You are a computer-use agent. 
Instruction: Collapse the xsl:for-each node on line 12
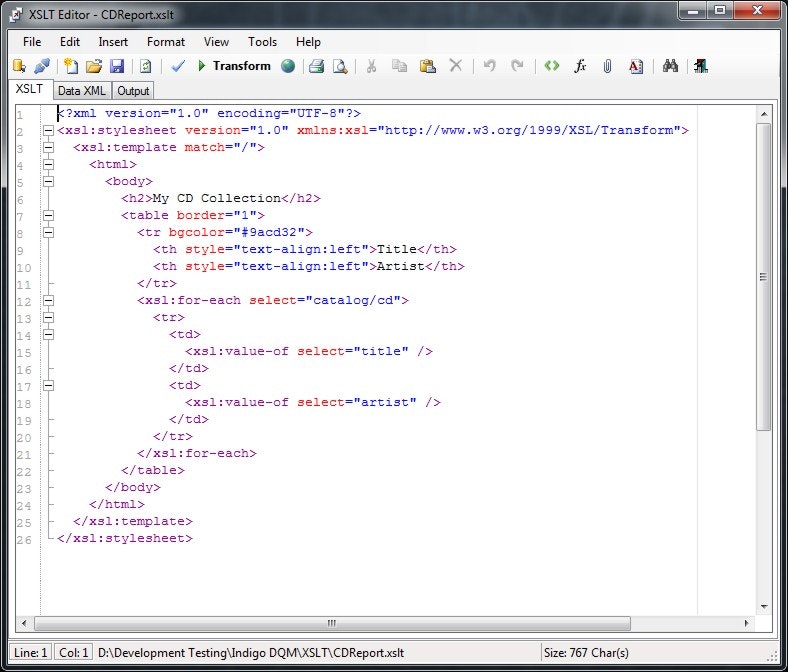click(48, 301)
